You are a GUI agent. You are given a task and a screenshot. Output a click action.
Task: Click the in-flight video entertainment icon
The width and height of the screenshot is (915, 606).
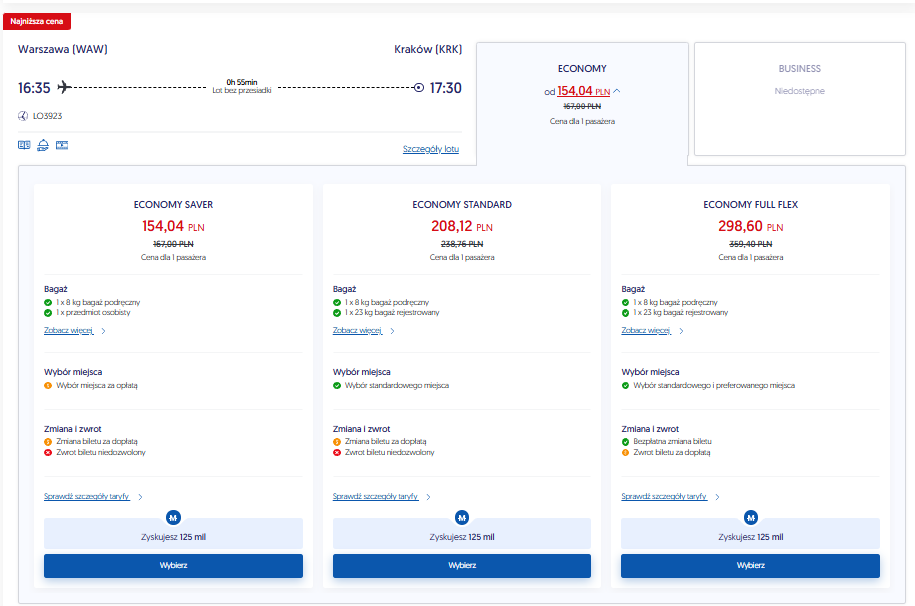62,145
